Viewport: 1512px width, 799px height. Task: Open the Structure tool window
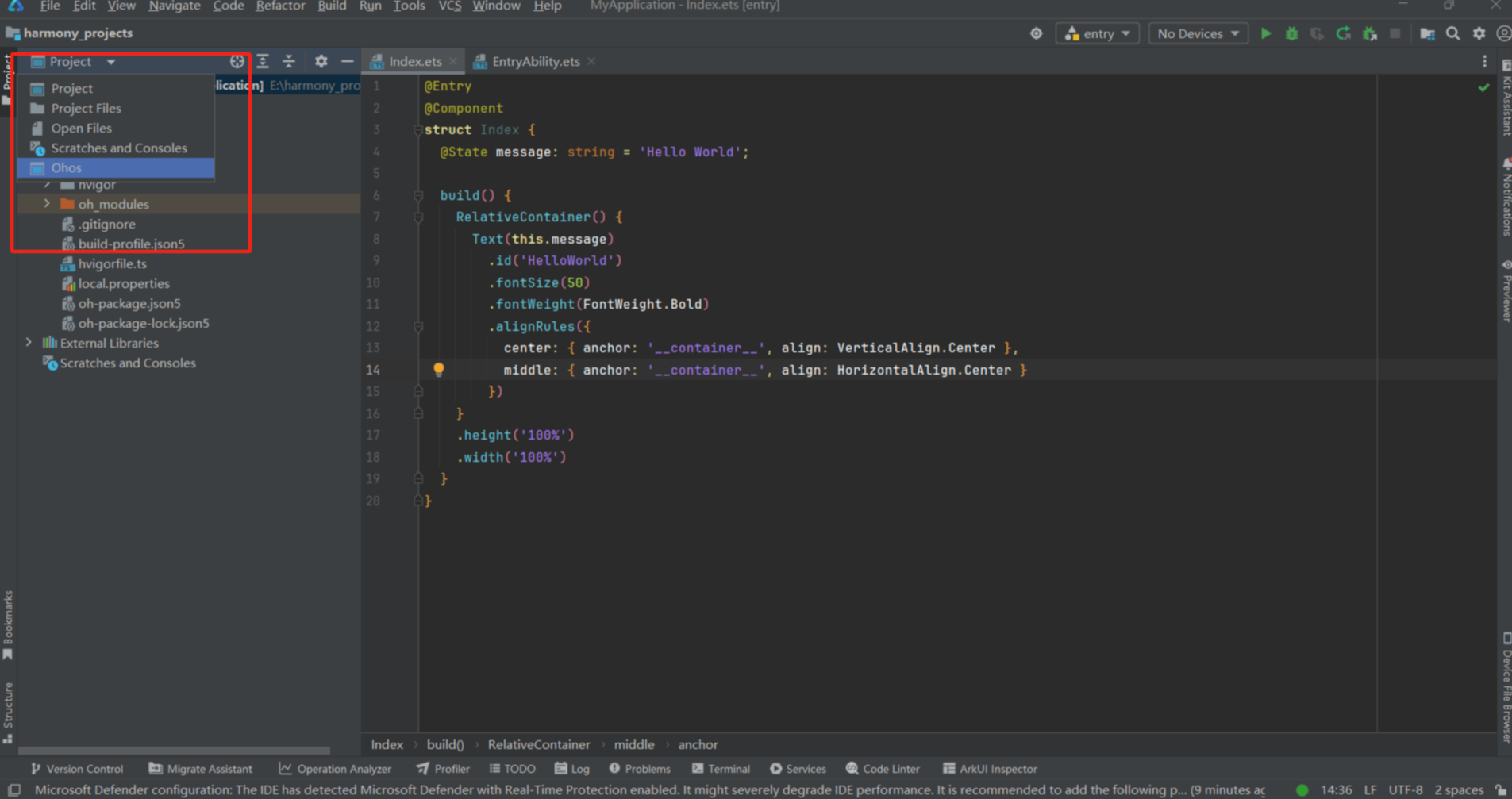click(x=8, y=712)
